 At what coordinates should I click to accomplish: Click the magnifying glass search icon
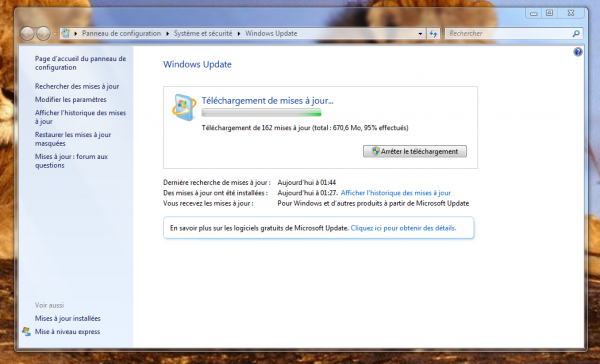pyautogui.click(x=576, y=34)
